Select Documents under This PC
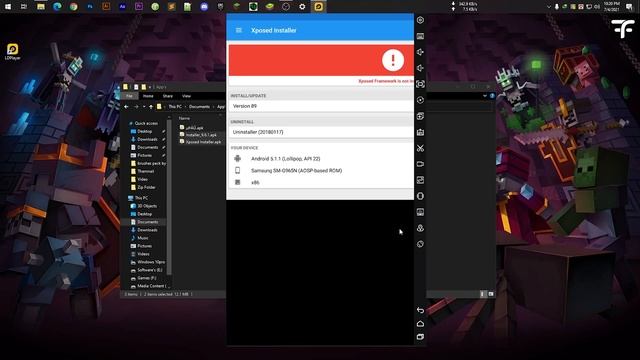The image size is (640, 360). (147, 222)
